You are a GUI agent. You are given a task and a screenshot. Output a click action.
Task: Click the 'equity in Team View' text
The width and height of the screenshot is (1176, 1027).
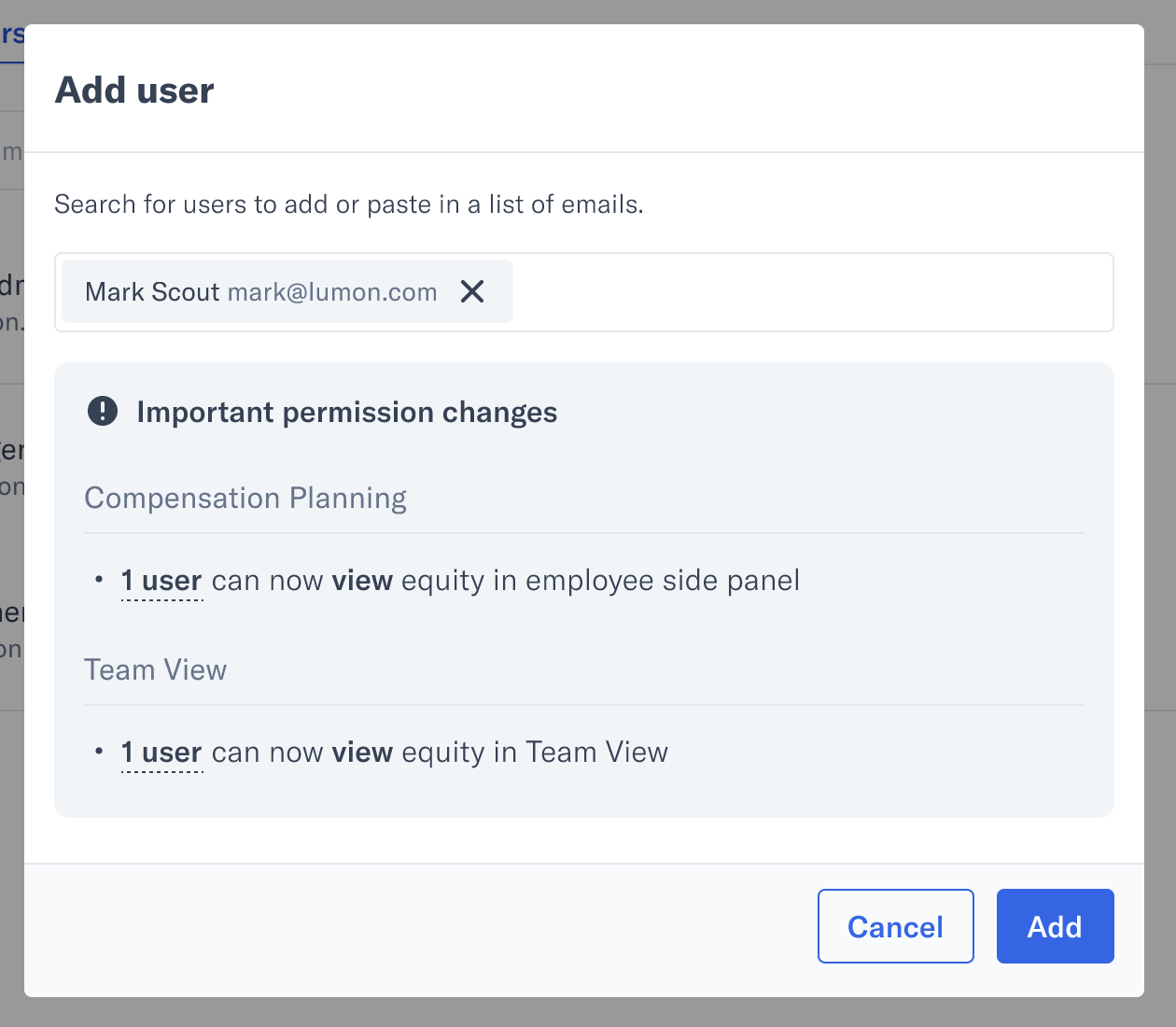coord(535,753)
